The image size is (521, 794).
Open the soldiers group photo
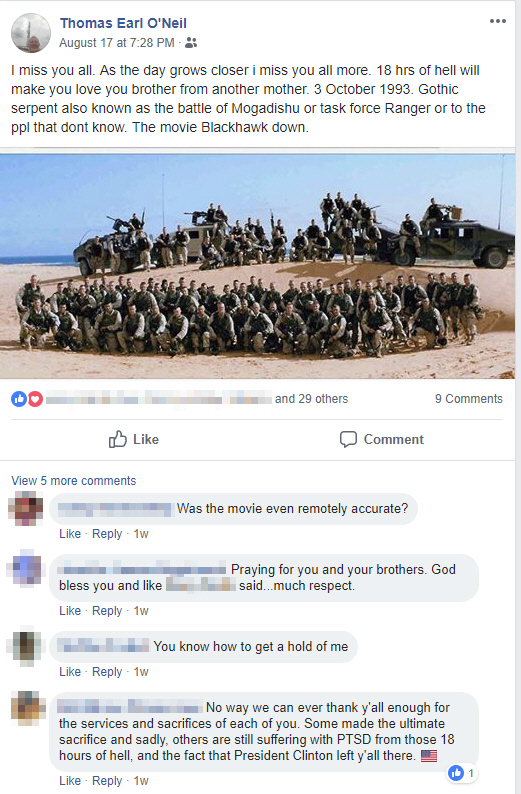point(257,266)
